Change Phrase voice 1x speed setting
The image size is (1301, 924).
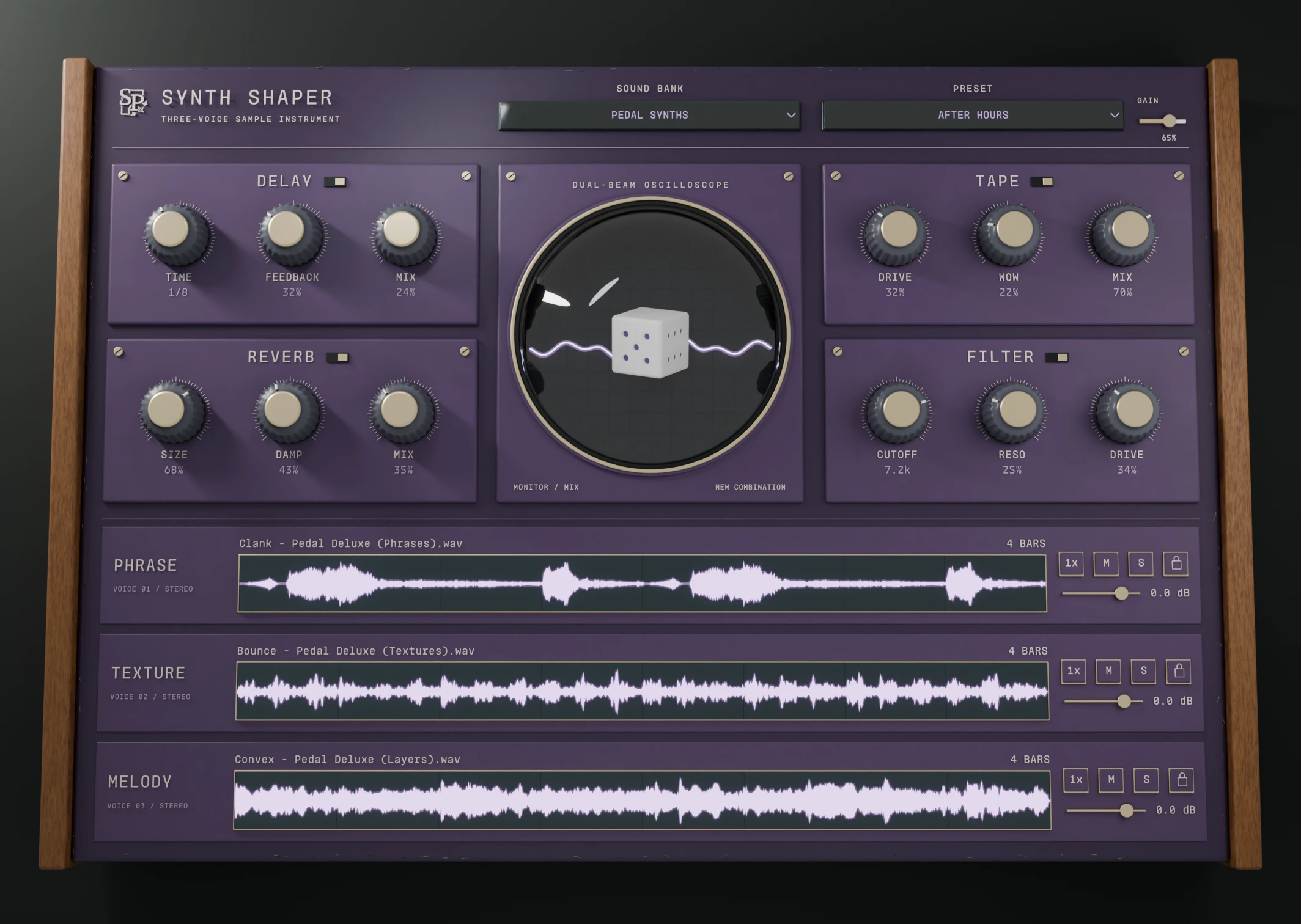click(1071, 563)
